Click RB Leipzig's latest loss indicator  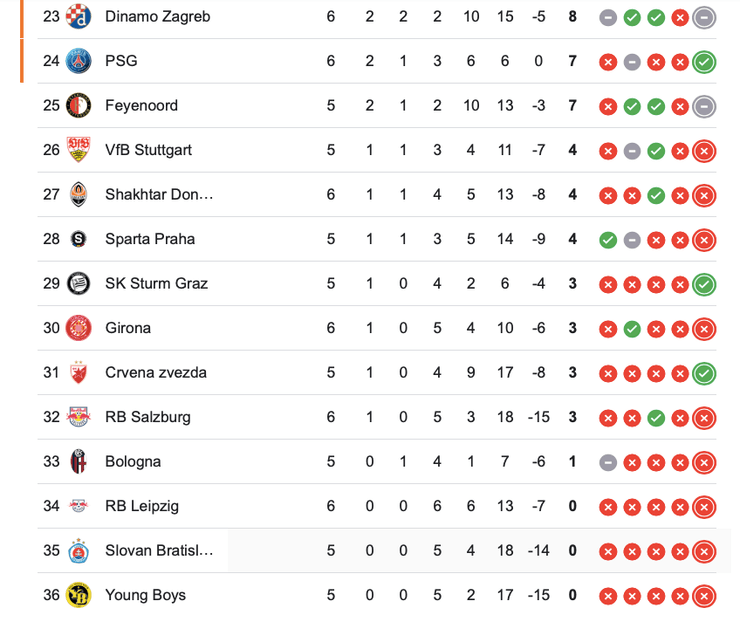pyautogui.click(x=704, y=507)
